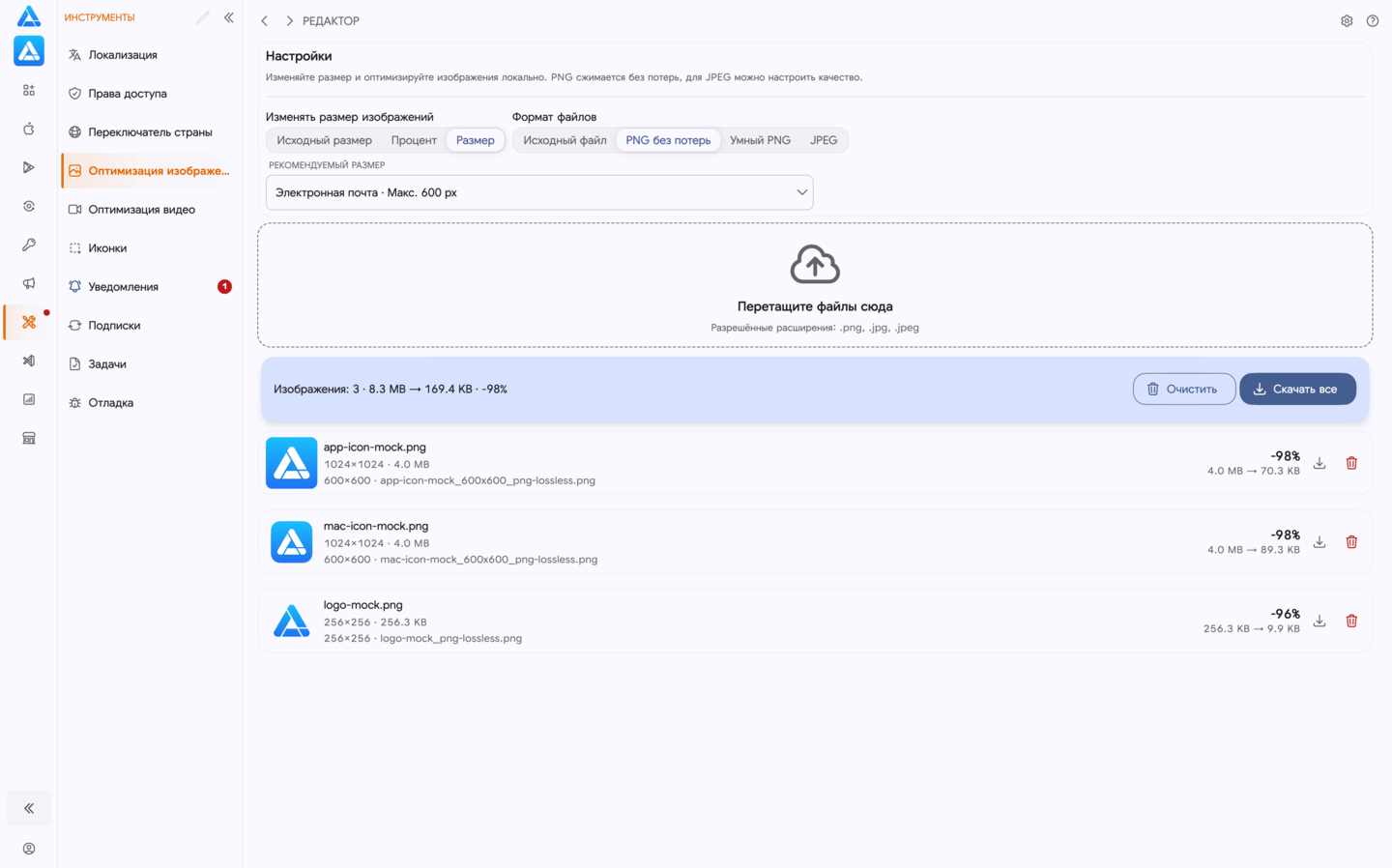Select the Процент resize option
This screenshot has height=868, width=1392.
[414, 140]
